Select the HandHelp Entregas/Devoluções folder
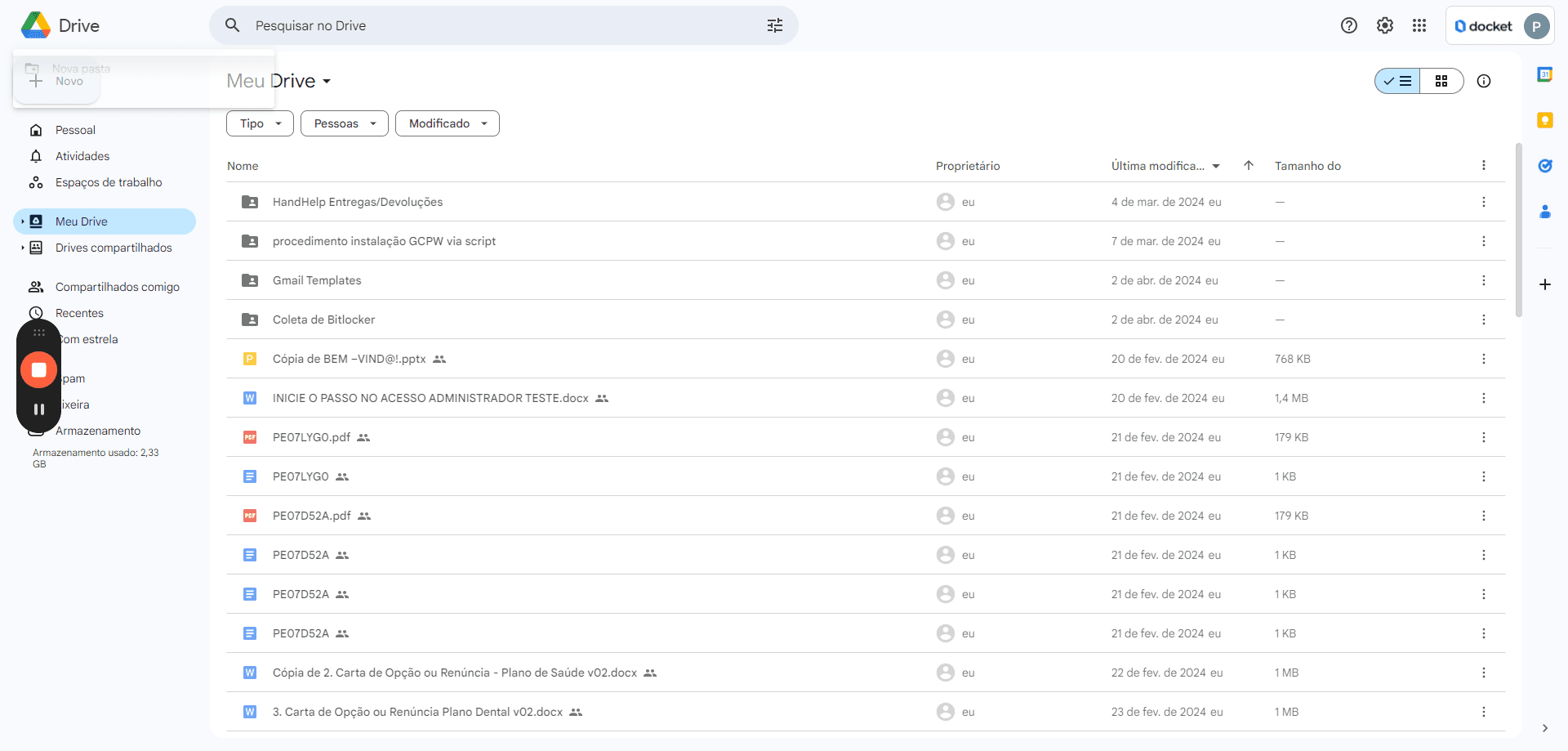1568x751 pixels. [866, 202]
